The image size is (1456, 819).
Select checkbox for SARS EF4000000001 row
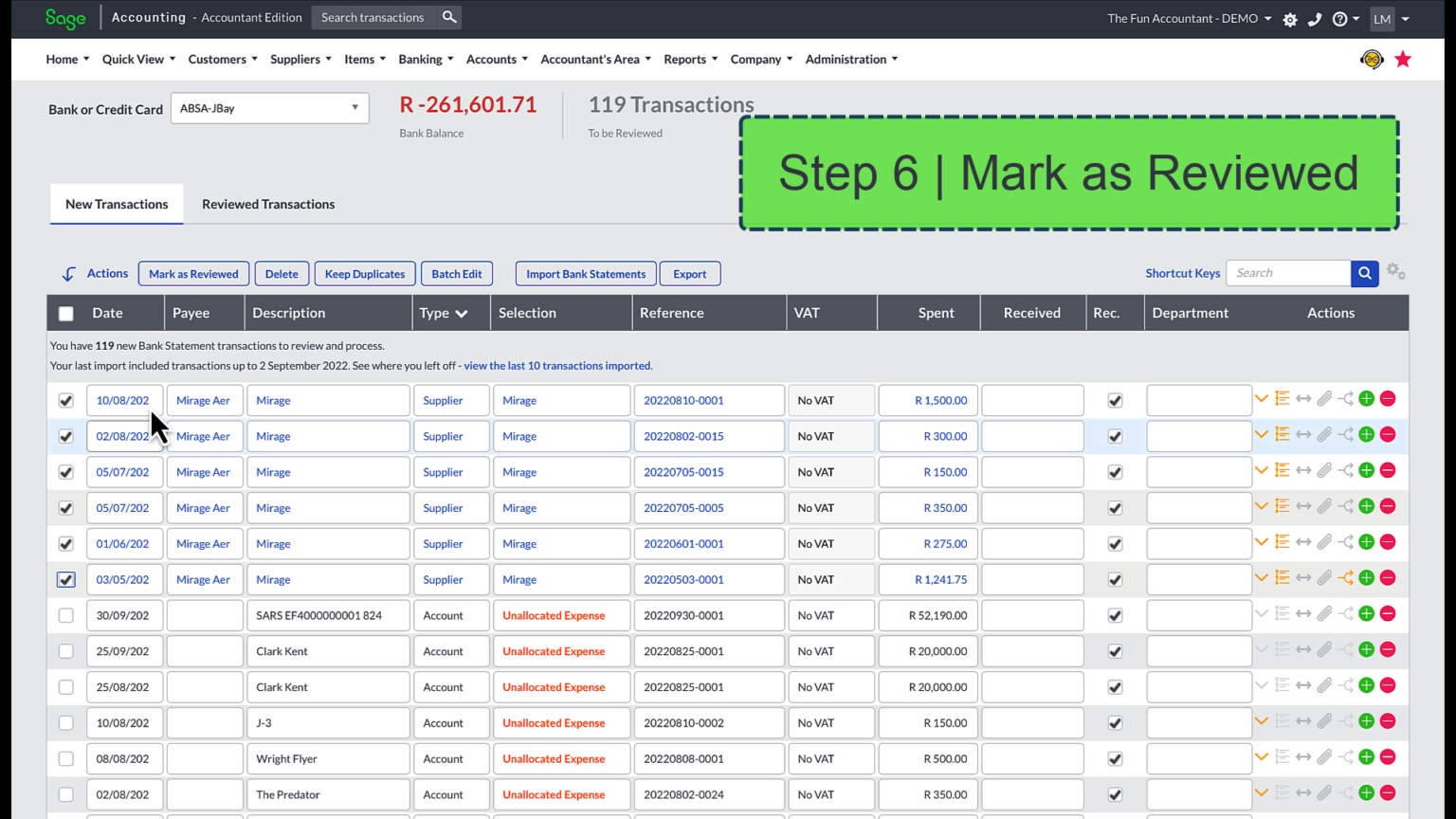point(66,615)
